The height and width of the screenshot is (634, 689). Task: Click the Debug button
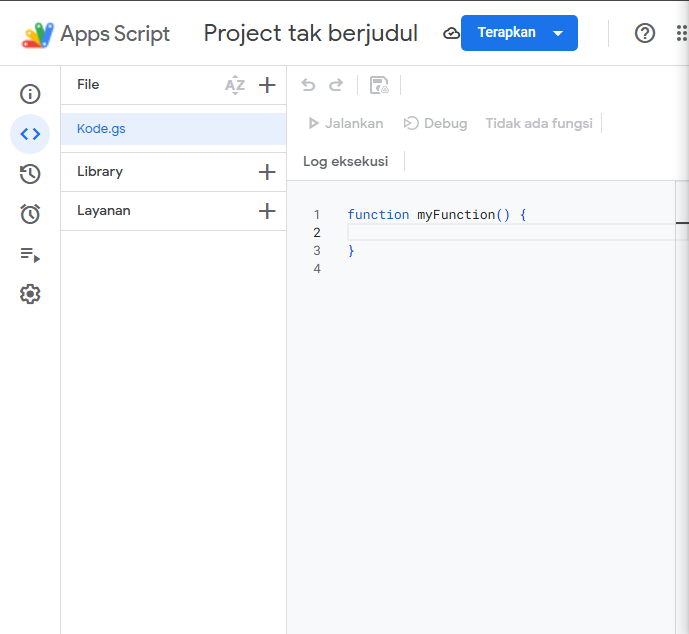click(435, 123)
